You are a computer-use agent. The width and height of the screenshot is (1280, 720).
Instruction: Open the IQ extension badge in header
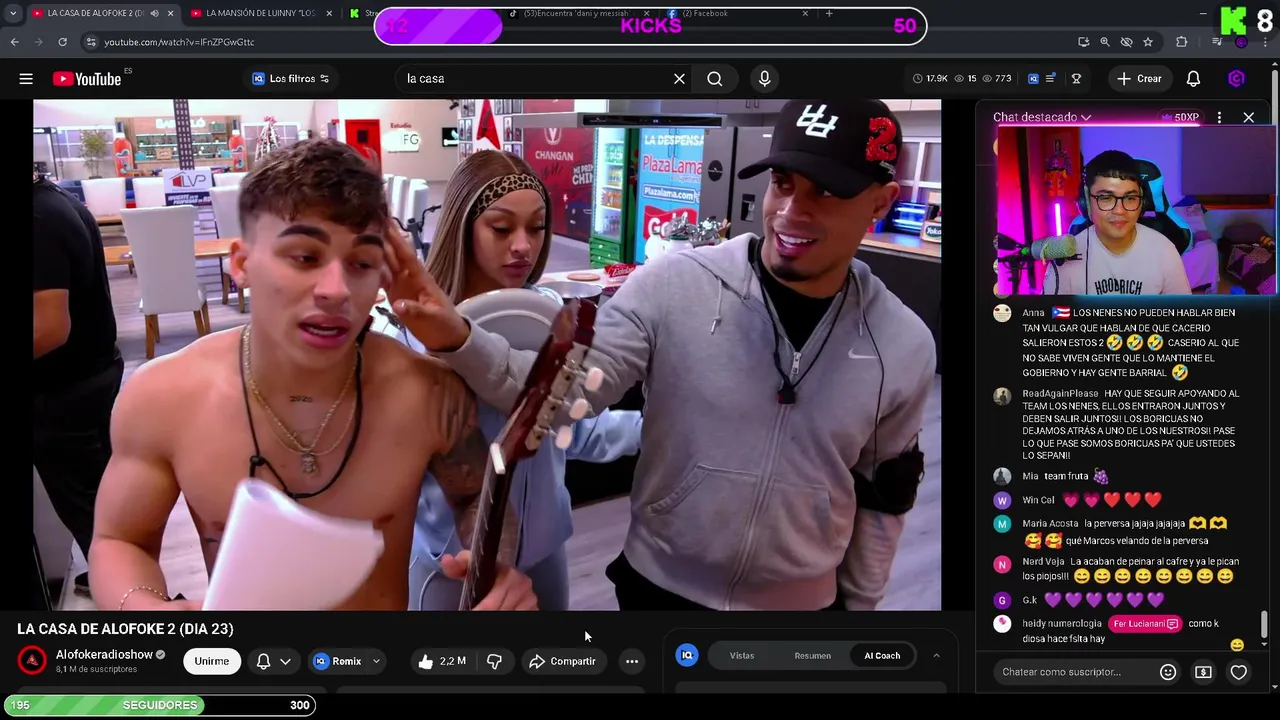pos(1034,79)
